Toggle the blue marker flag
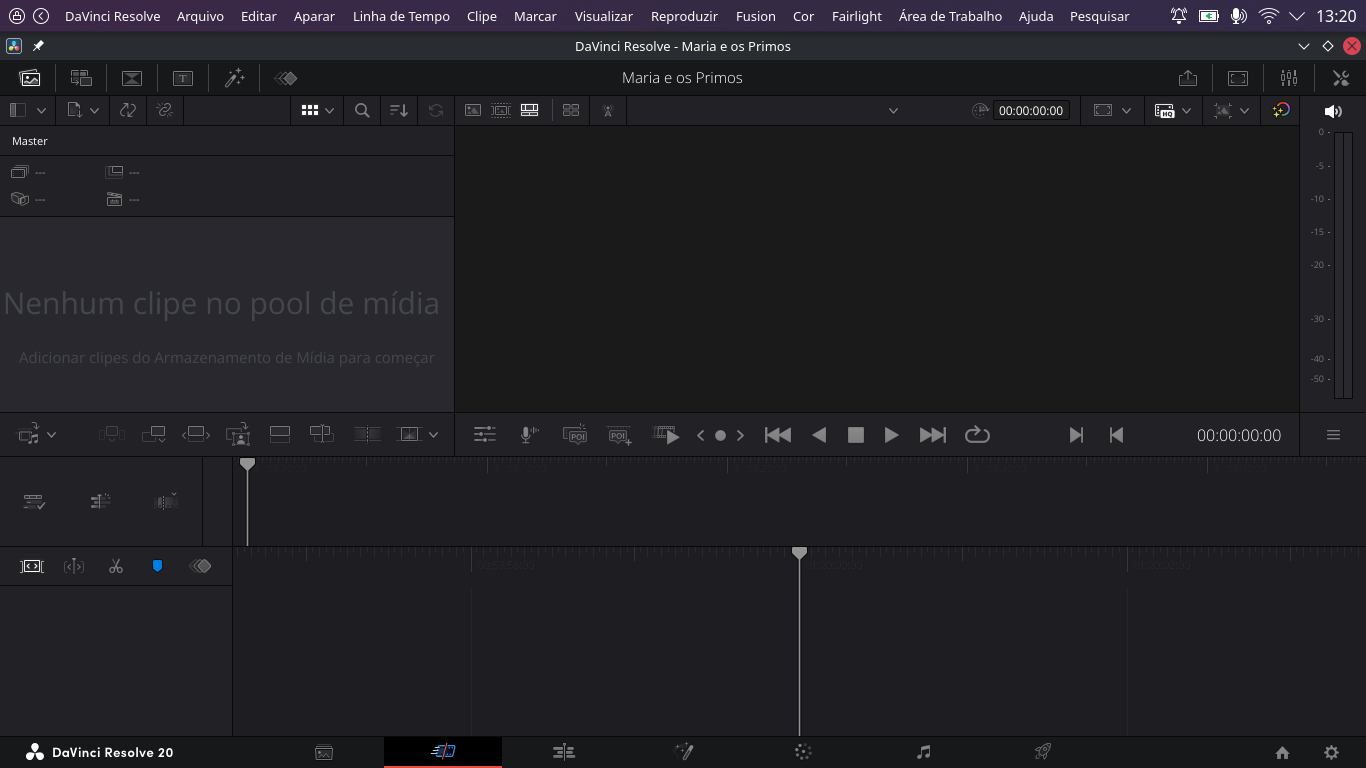The image size is (1366, 768). pyautogui.click(x=157, y=566)
